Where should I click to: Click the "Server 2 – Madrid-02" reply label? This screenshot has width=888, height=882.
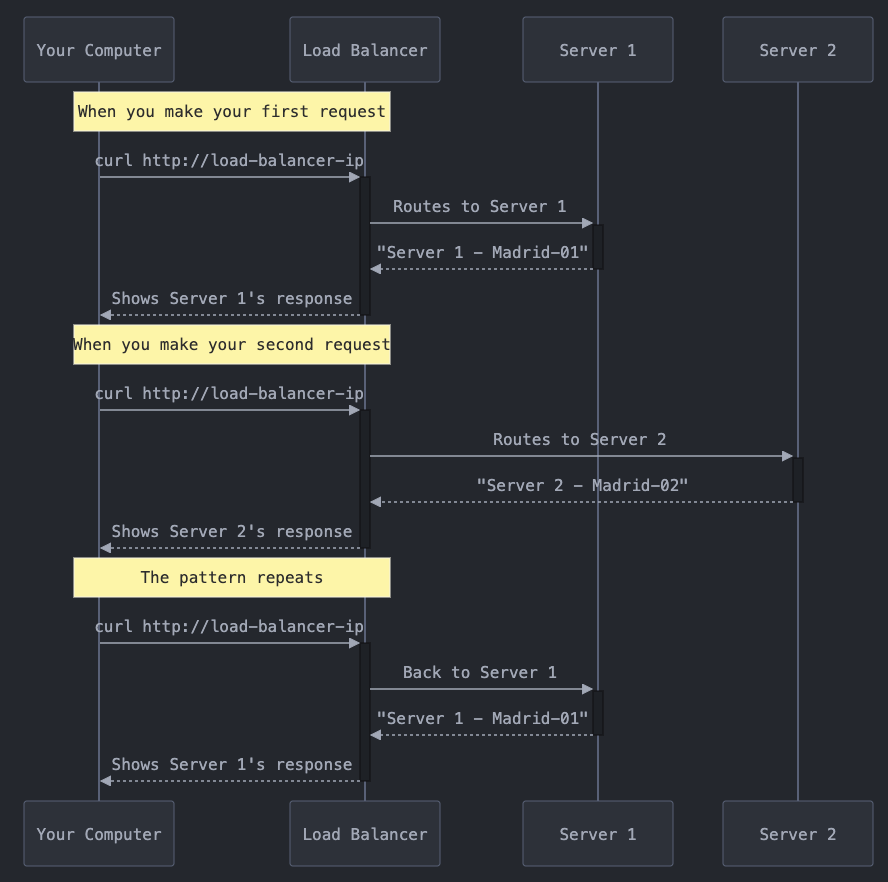point(582,485)
